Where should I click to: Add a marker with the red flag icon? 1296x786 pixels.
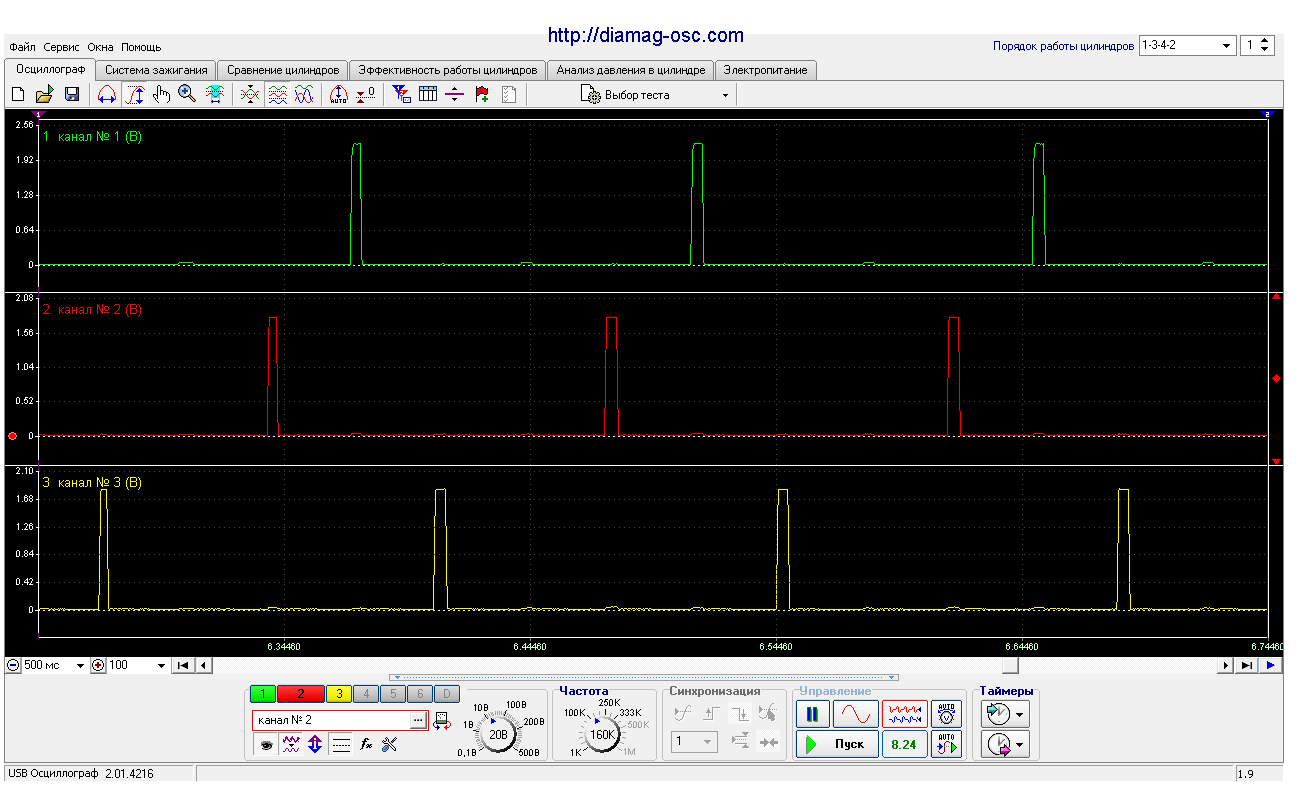[482, 95]
